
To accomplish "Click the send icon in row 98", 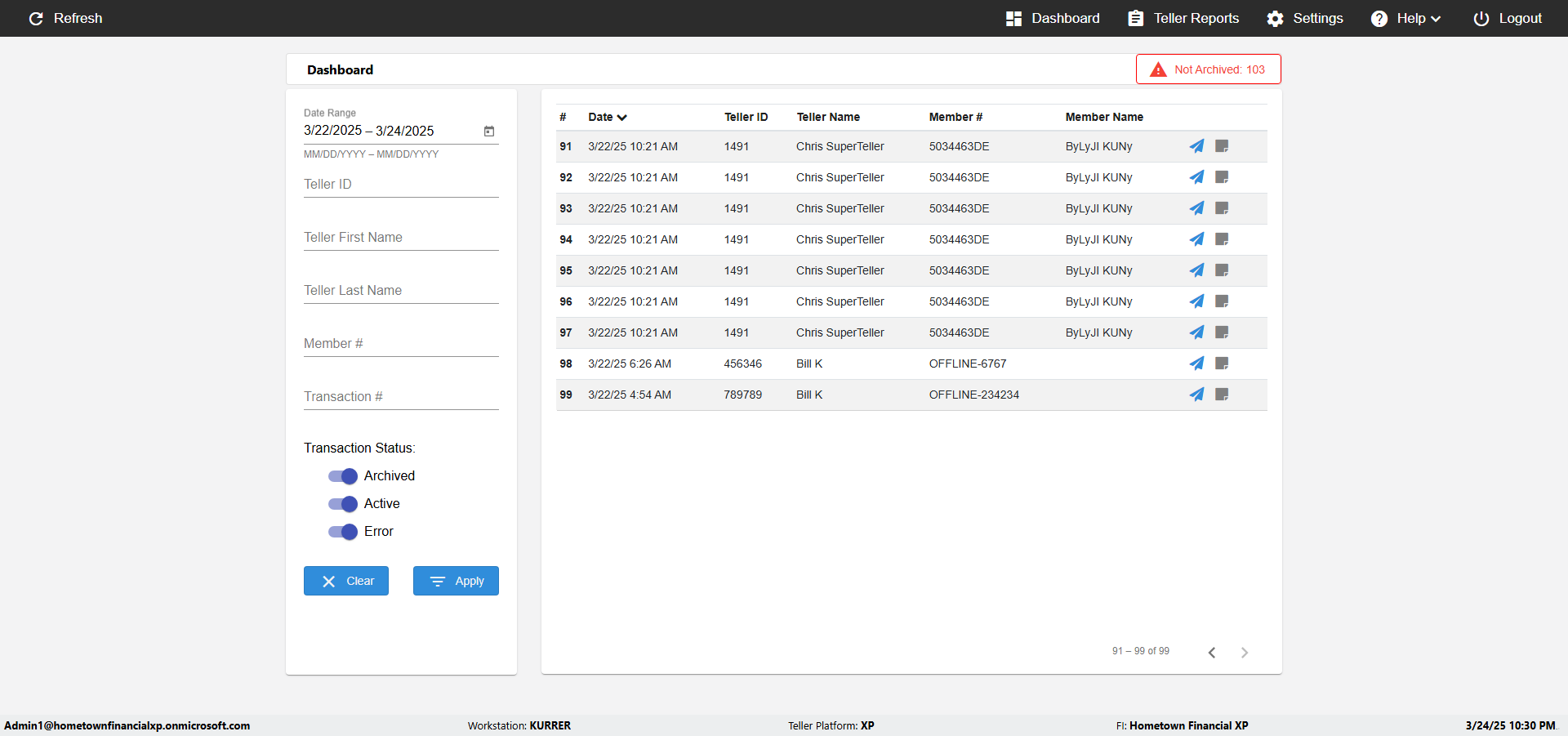I will pos(1196,364).
